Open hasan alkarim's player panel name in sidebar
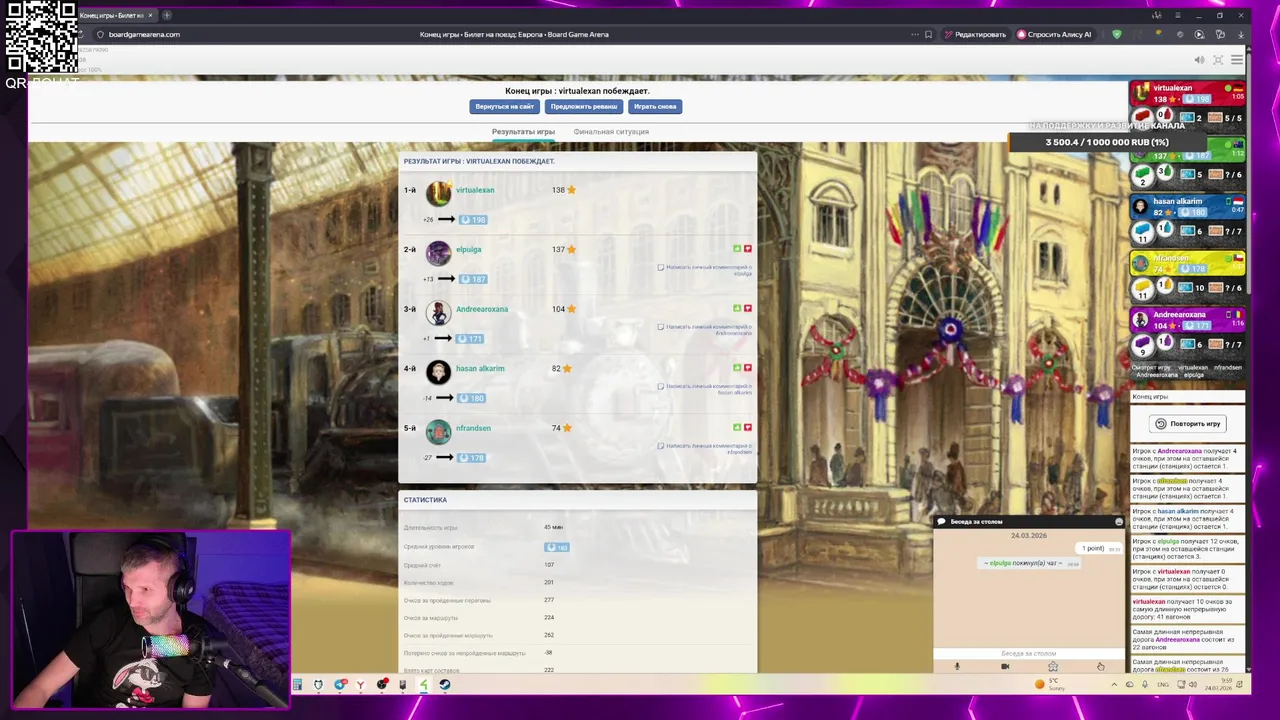This screenshot has width=1280, height=720. (1177, 201)
